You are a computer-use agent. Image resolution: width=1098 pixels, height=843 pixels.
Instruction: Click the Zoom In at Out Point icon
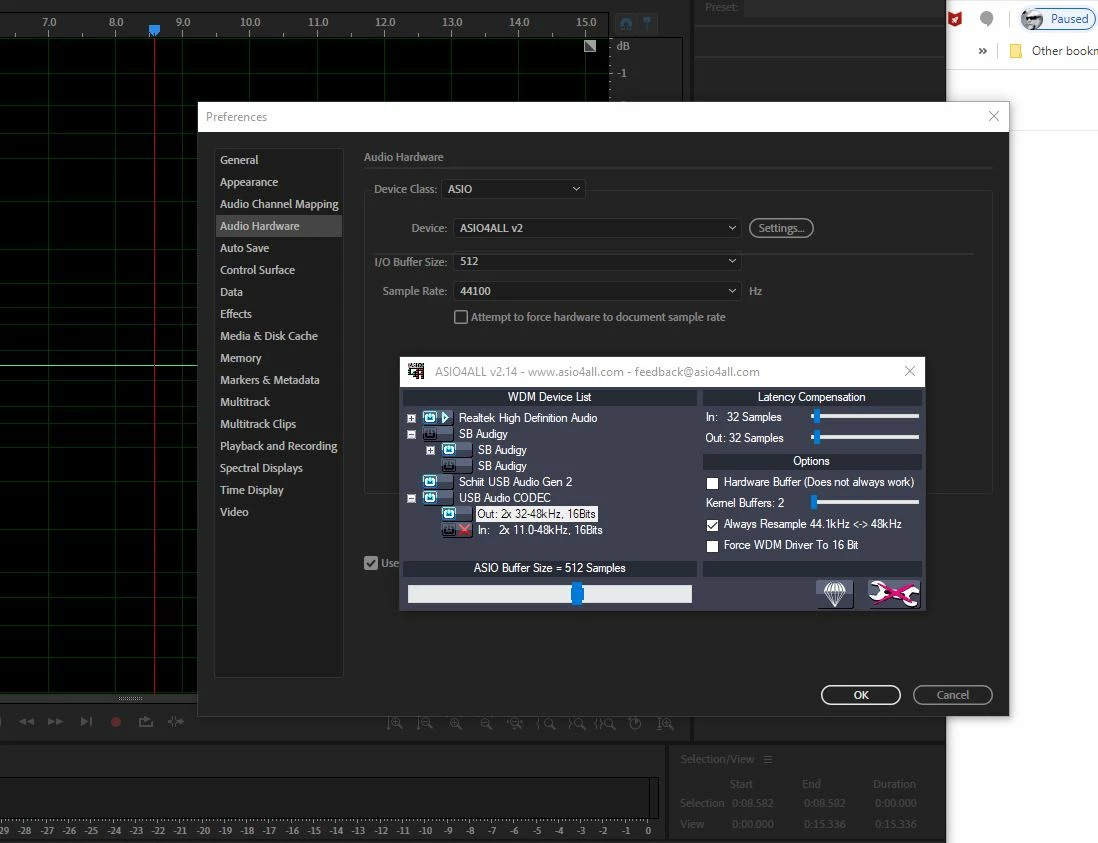[577, 723]
